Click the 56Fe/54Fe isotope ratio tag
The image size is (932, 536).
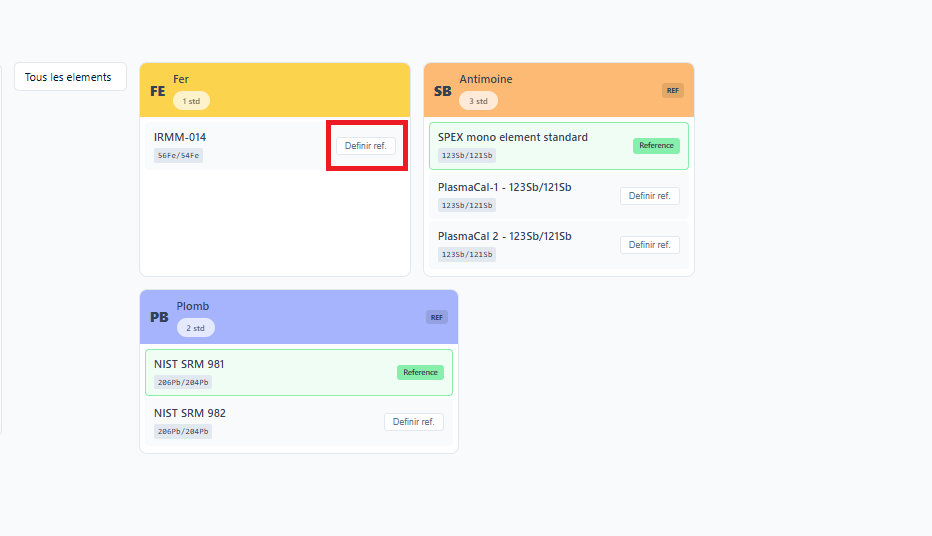[178, 156]
